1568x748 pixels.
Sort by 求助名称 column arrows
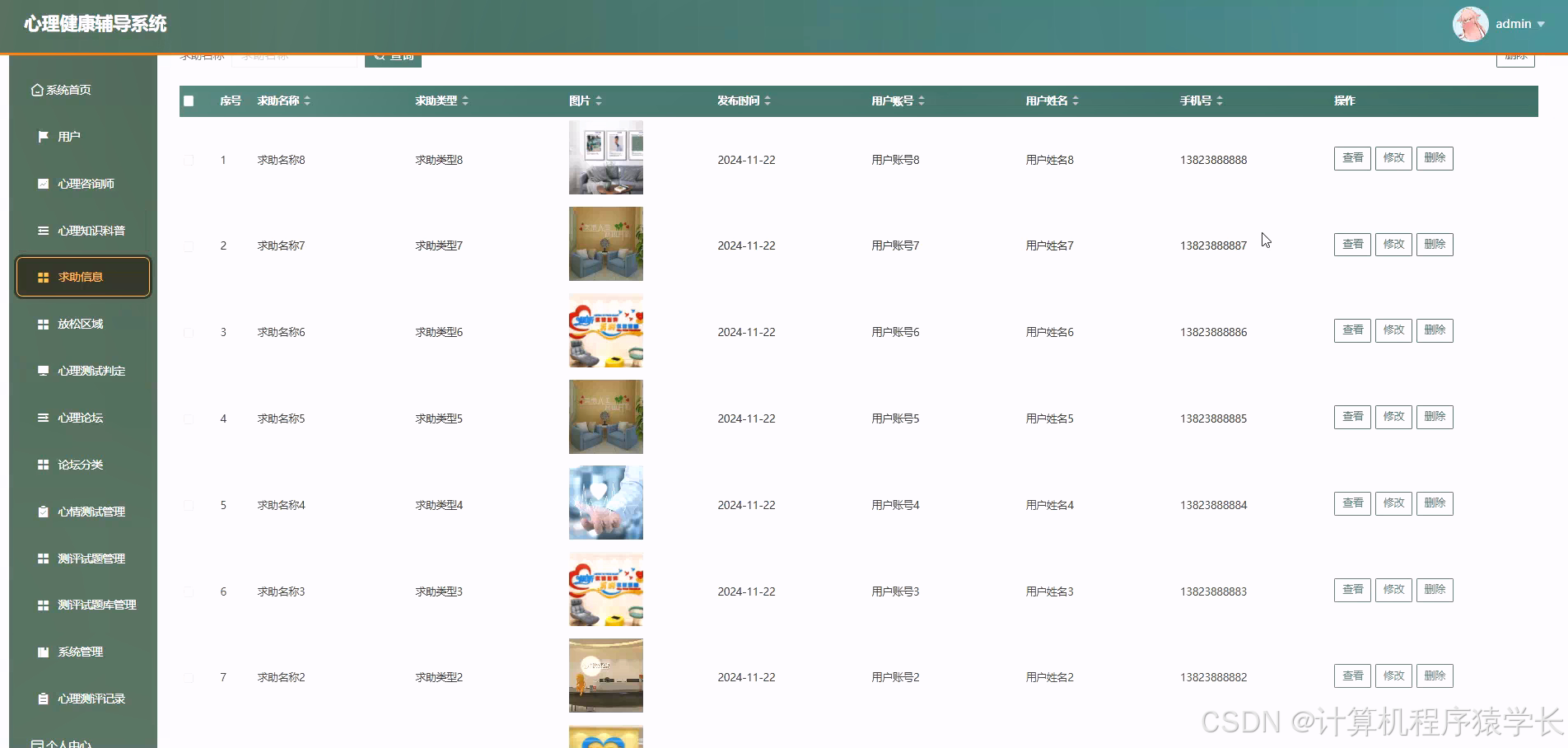click(307, 101)
